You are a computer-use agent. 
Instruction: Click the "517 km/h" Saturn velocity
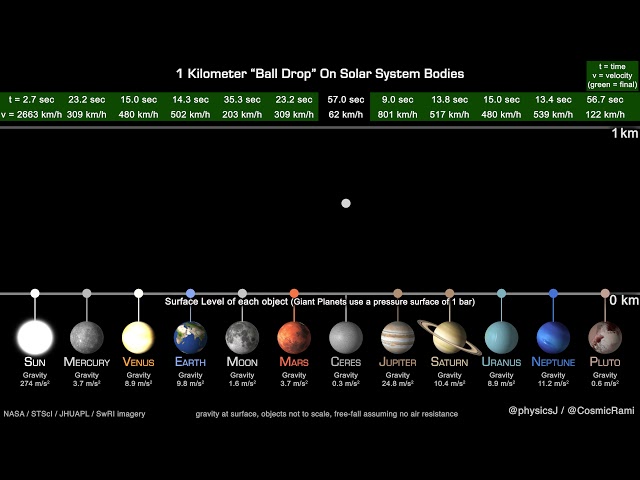(x=449, y=115)
